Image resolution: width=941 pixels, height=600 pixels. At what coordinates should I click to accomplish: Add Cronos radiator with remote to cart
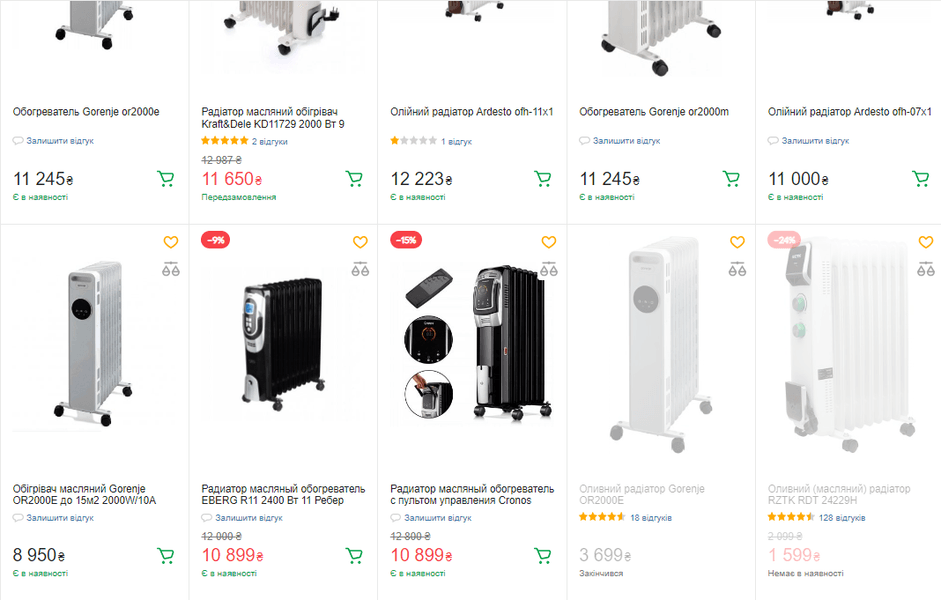542,556
